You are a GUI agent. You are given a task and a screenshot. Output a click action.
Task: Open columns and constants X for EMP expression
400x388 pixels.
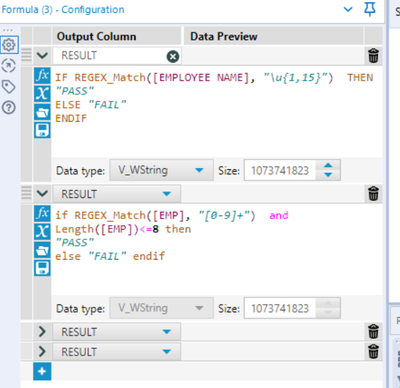coord(42,231)
